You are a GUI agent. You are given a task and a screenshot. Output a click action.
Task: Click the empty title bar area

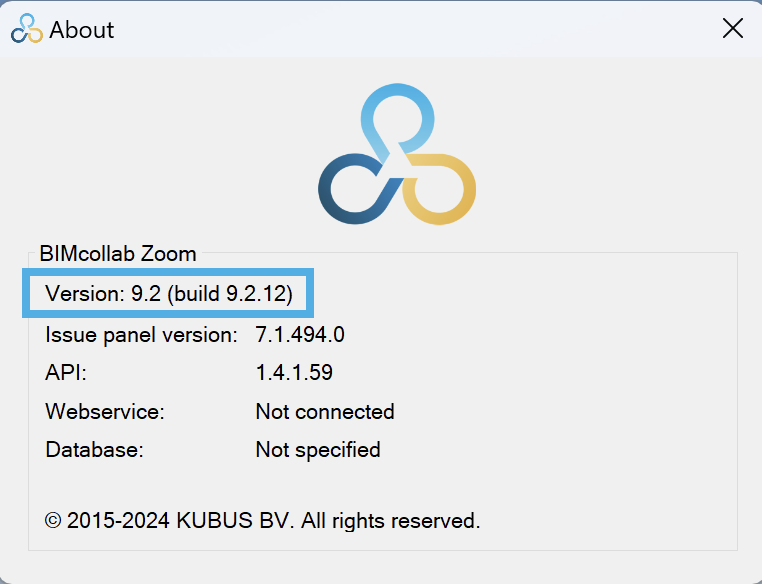[418, 29]
